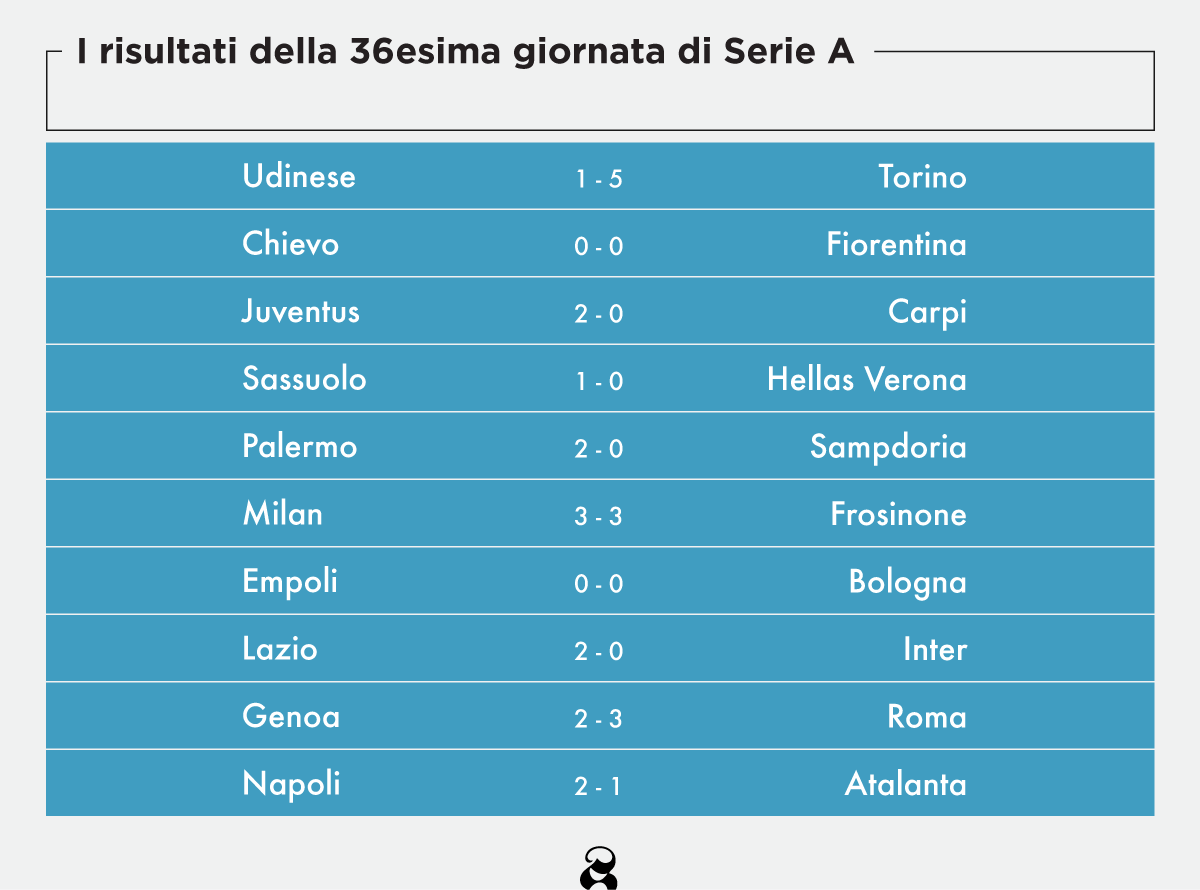Select the Chievo team name
Screen dimensions: 1200x890
[x=290, y=244]
